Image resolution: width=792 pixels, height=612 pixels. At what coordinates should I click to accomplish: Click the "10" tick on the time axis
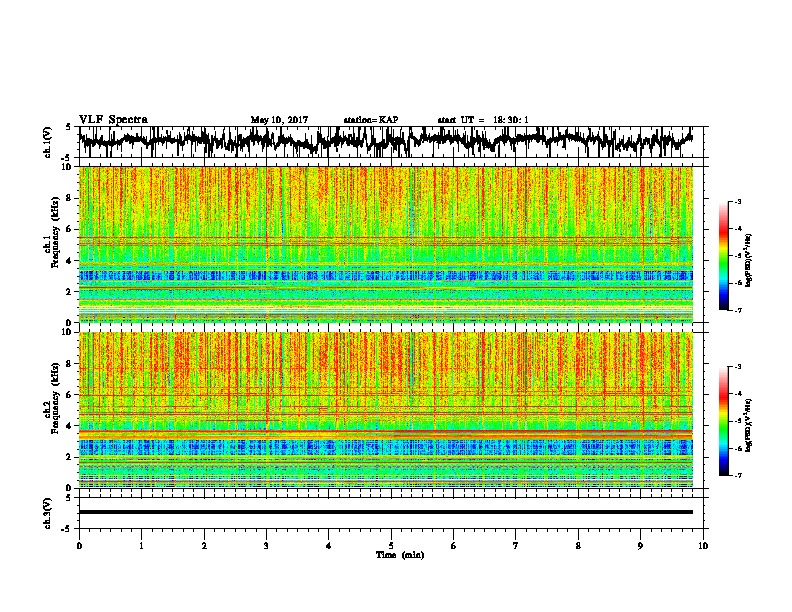703,545
